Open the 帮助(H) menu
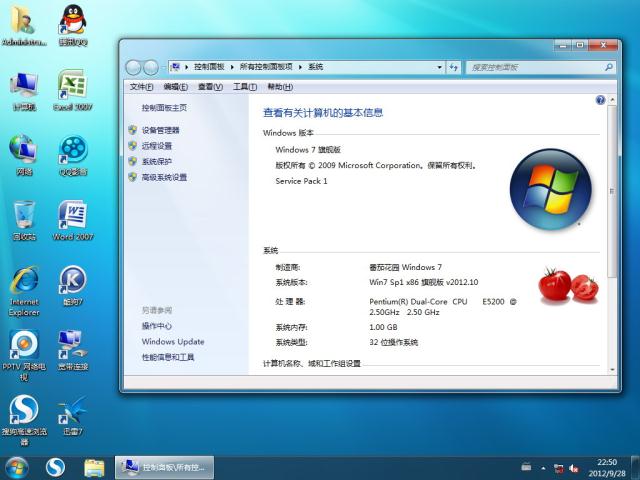Image resolution: width=640 pixels, height=480 pixels. tap(280, 87)
